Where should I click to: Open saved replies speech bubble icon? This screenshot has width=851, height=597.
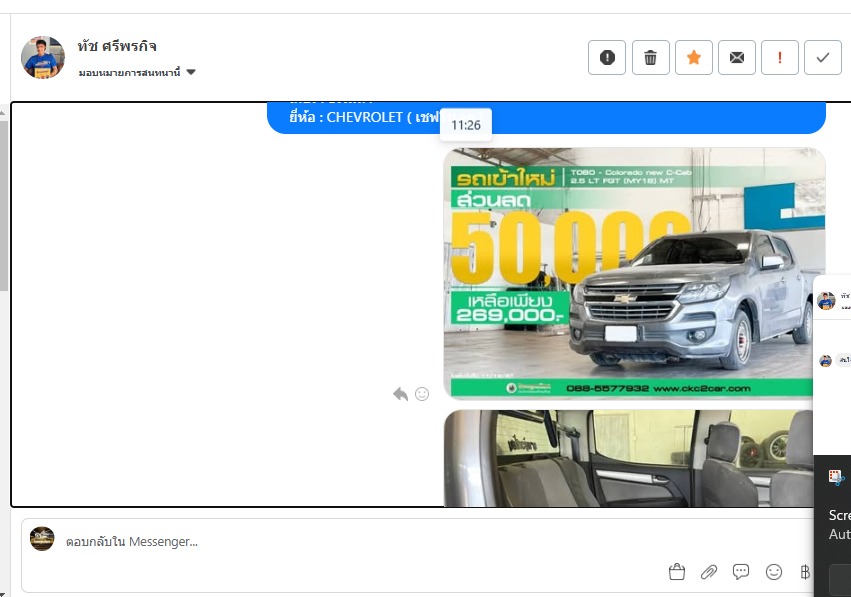(x=741, y=571)
